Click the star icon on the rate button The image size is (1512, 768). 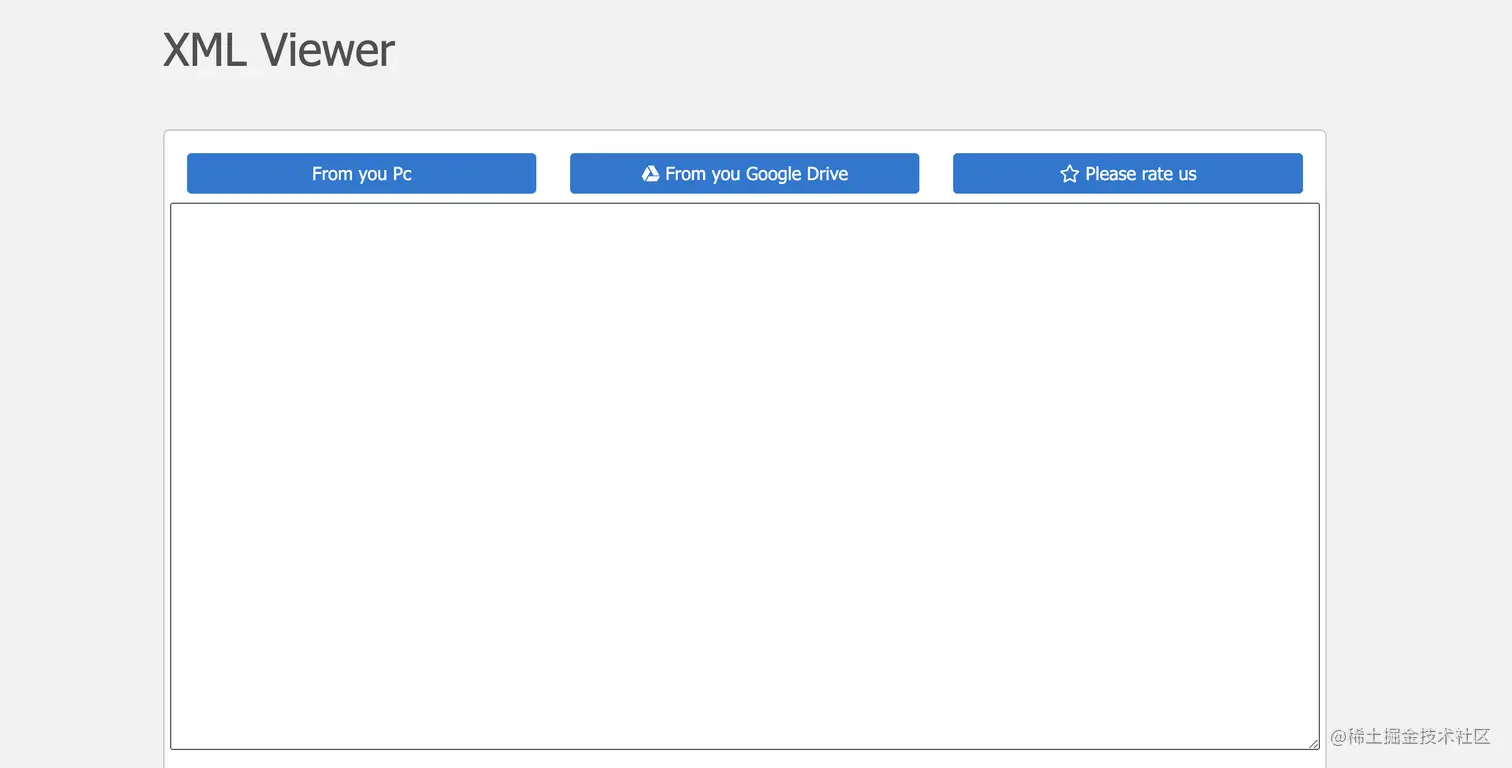pyautogui.click(x=1069, y=174)
